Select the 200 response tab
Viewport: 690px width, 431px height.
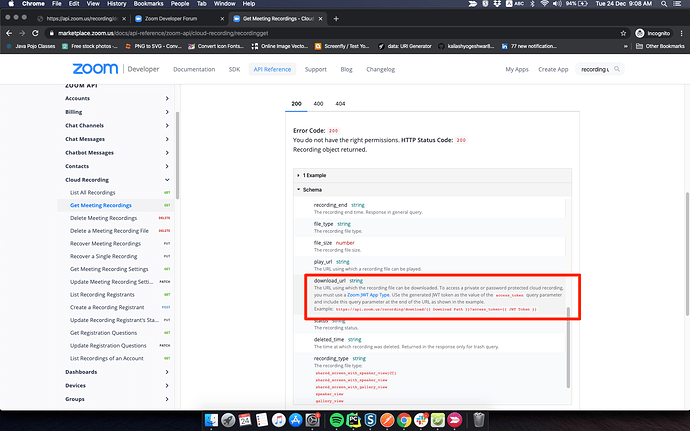[x=296, y=104]
